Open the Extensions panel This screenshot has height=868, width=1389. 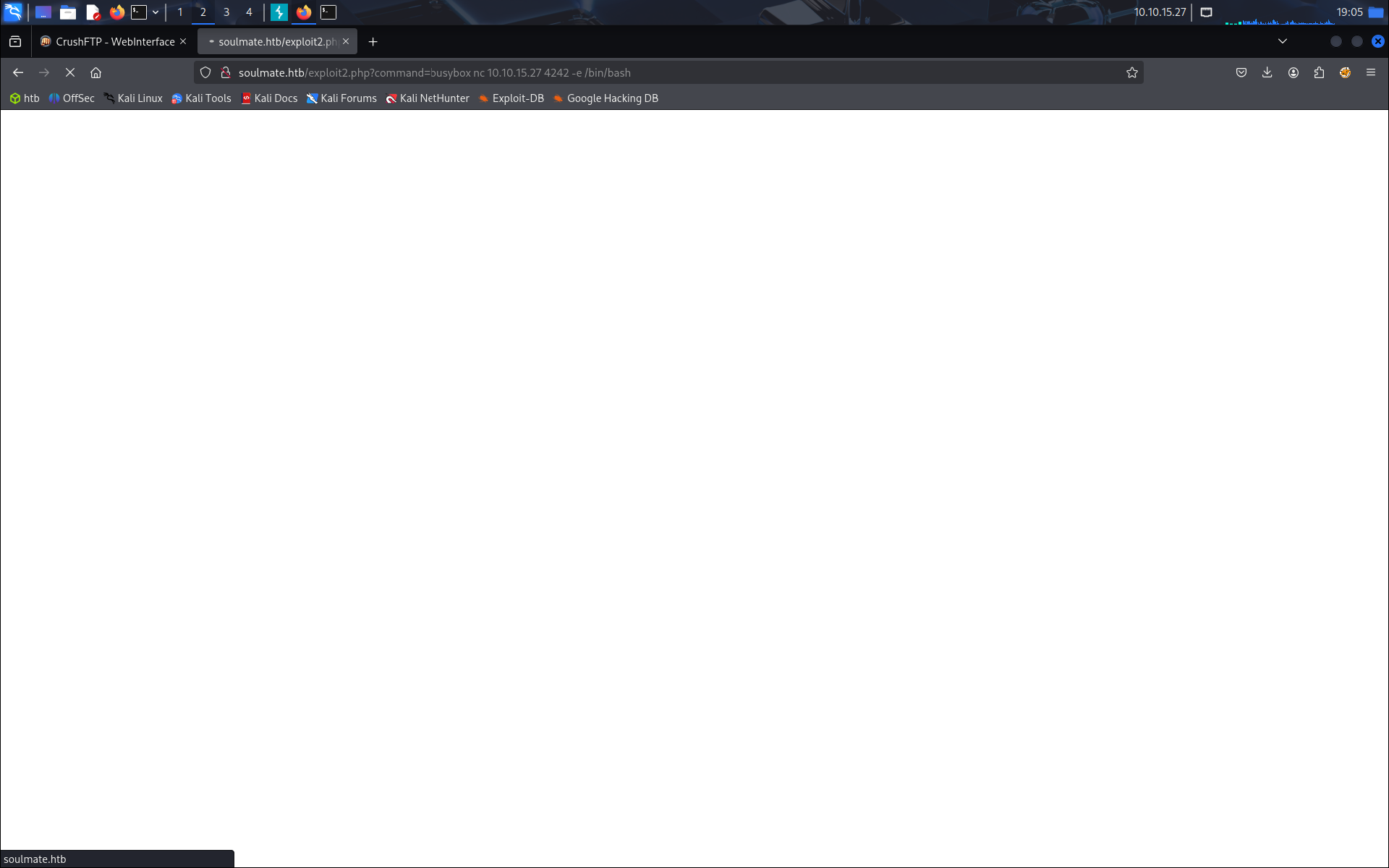1319,72
